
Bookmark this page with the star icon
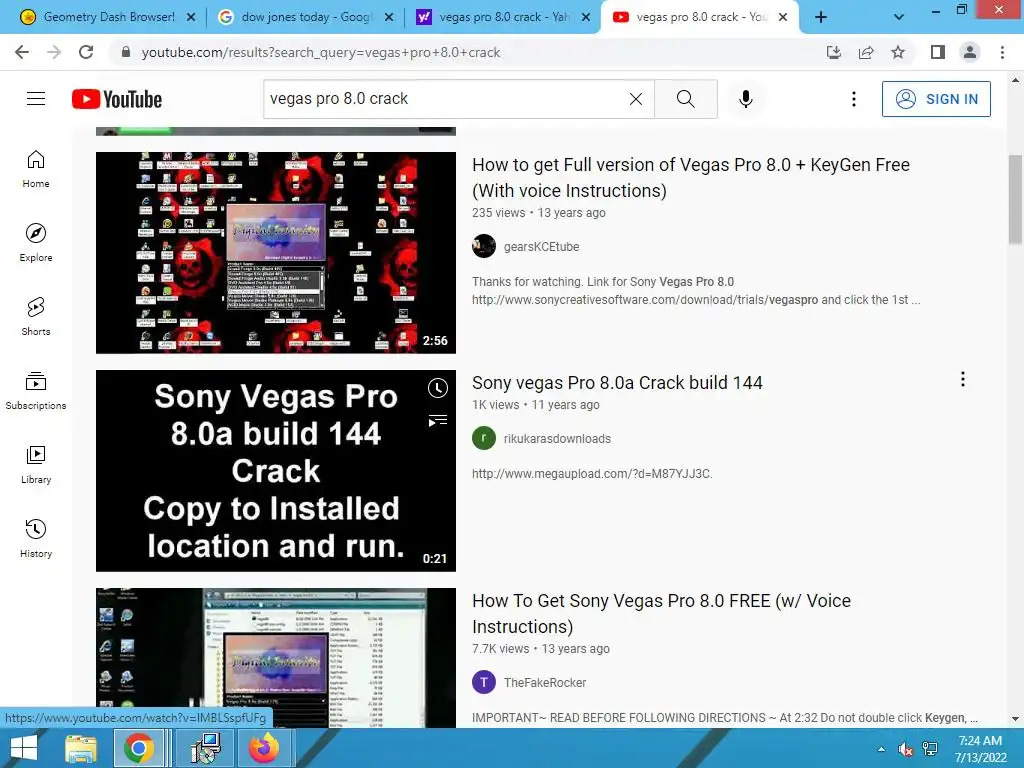pyautogui.click(x=898, y=52)
